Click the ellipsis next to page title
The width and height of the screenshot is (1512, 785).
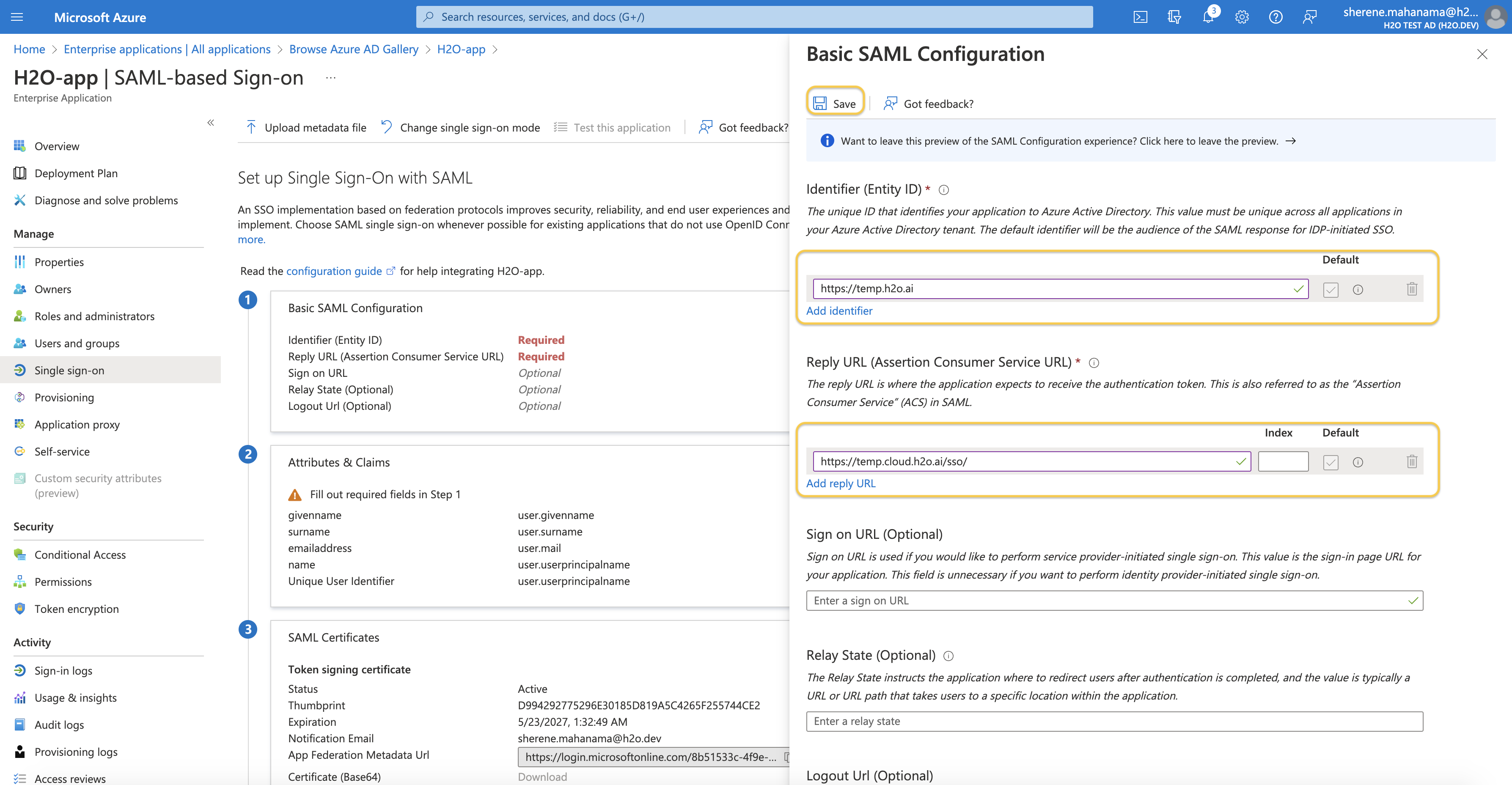(331, 77)
